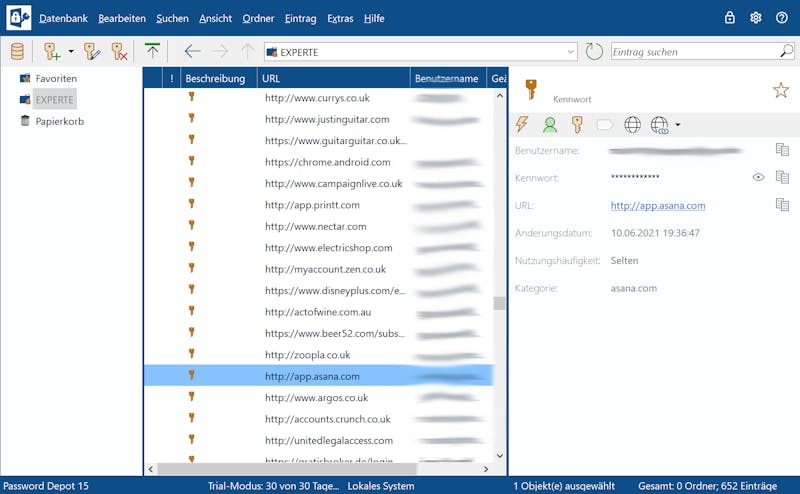Image resolution: width=800 pixels, height=494 pixels.
Task: Select the https://chrome.android.com row
Action: click(318, 162)
